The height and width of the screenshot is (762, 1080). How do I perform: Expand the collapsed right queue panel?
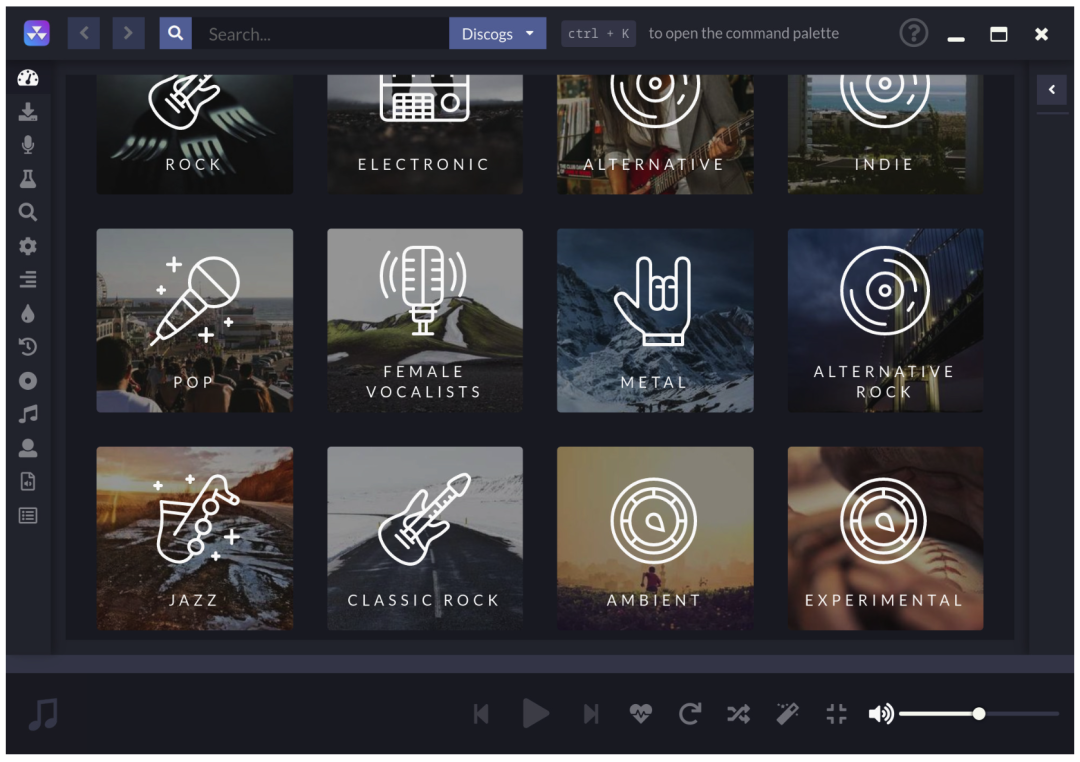pos(1052,90)
